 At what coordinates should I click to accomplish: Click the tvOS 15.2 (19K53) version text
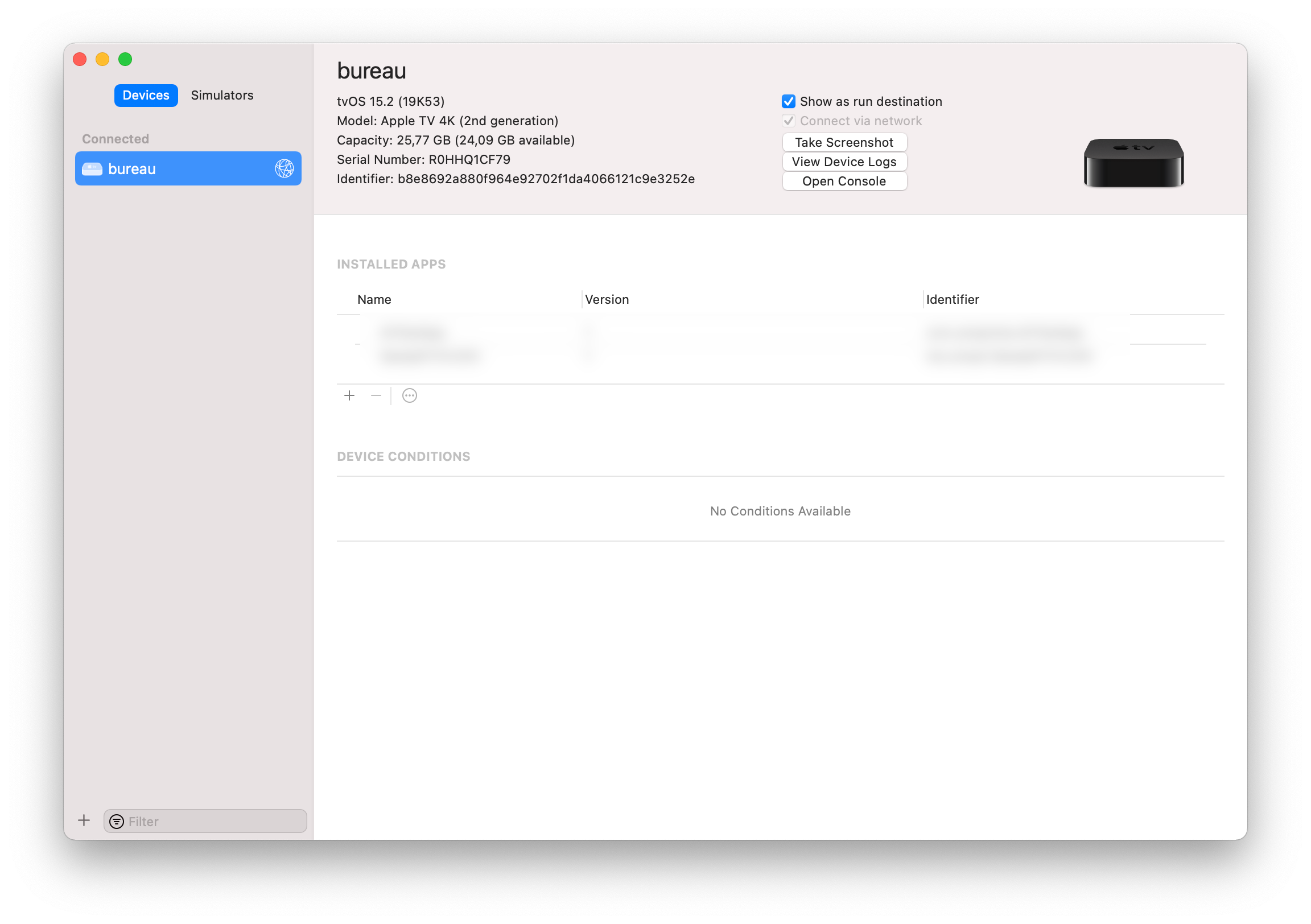(x=390, y=101)
